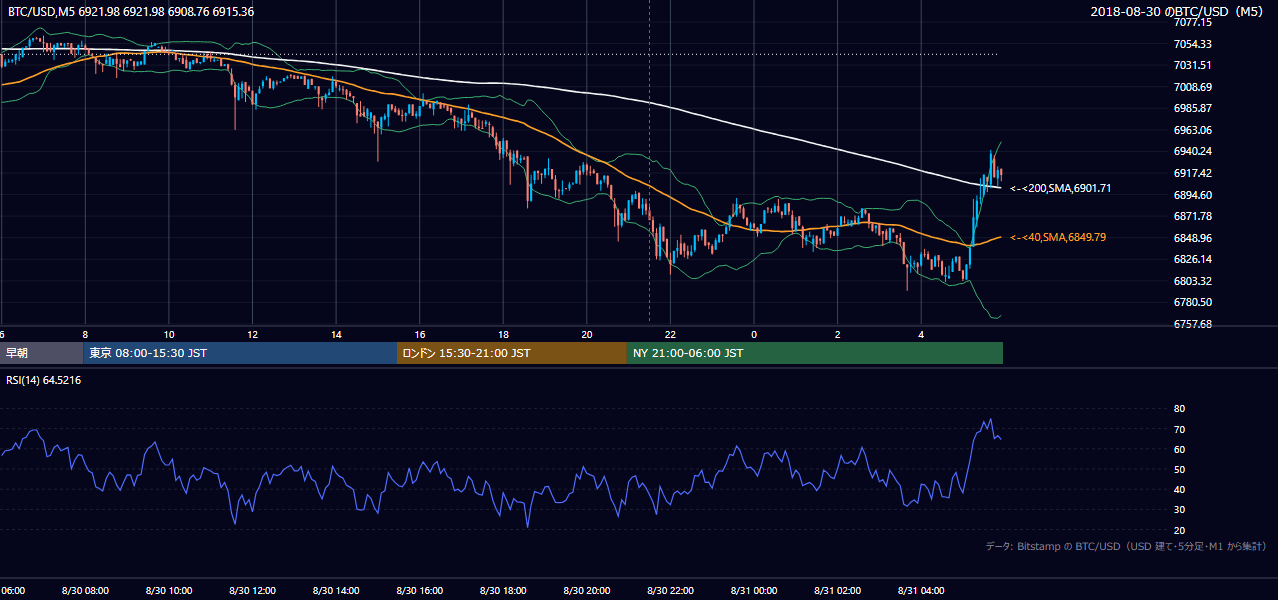The image size is (1278, 600).
Task: Click RSI axis level 20
Action: click(1180, 530)
